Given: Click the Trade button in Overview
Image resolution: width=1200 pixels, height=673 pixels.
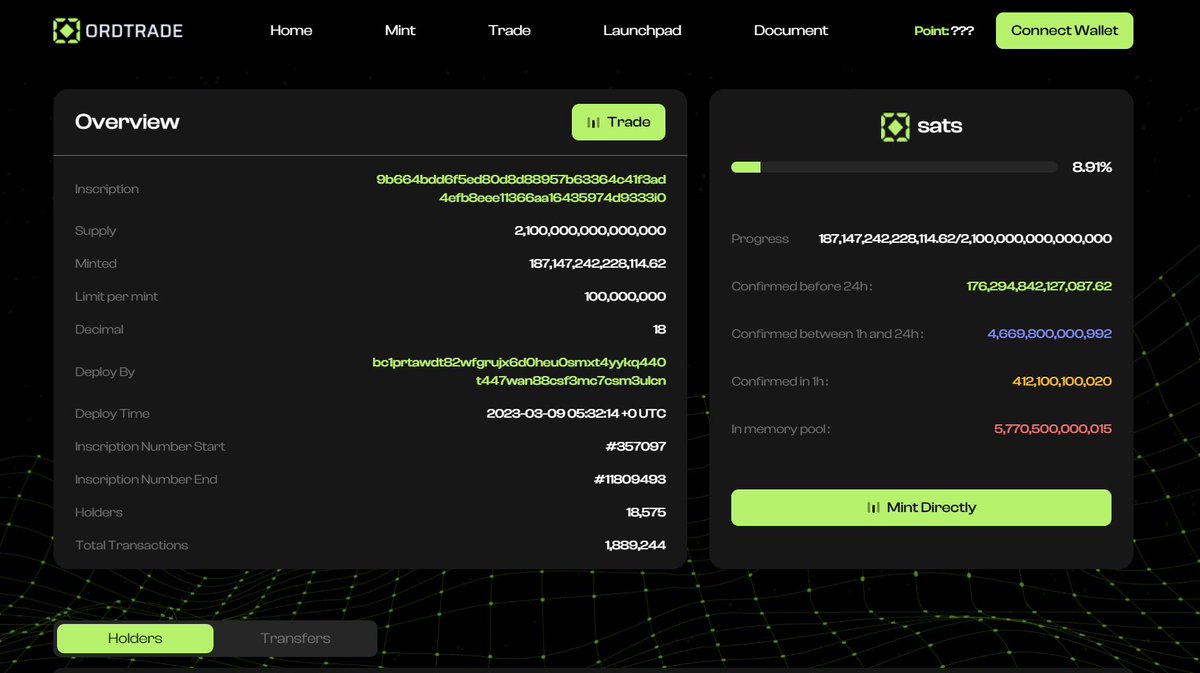Looking at the screenshot, I should click(618, 122).
